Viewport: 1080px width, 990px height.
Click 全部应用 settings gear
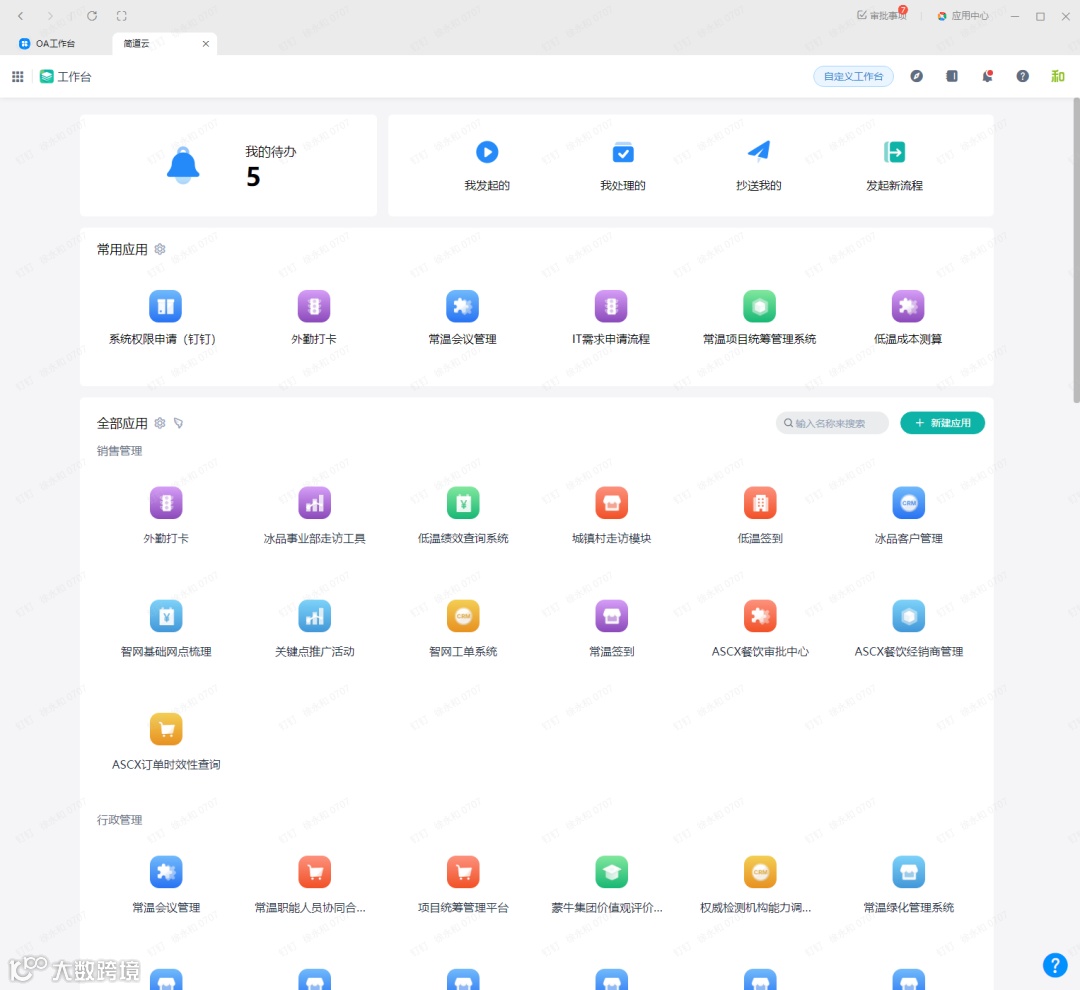click(x=160, y=423)
